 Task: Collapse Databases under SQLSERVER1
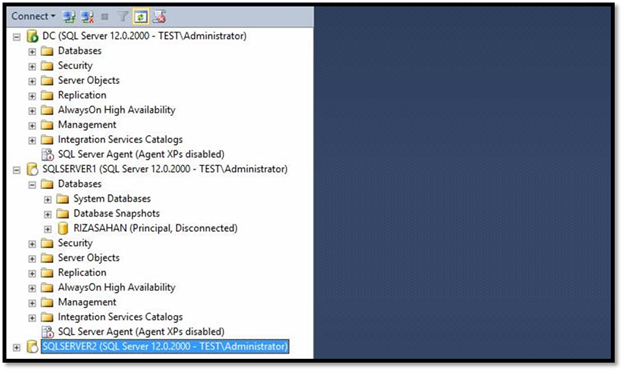click(x=32, y=185)
